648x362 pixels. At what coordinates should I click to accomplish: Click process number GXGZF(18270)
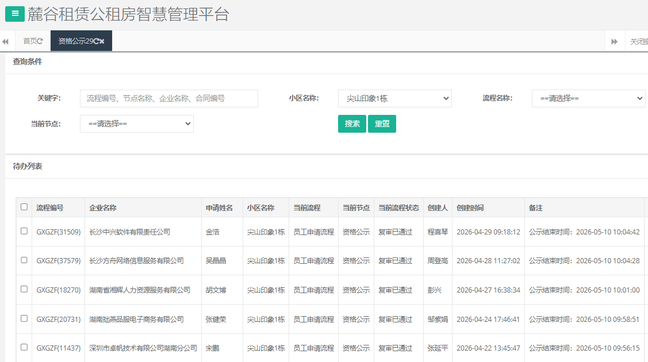pos(58,290)
